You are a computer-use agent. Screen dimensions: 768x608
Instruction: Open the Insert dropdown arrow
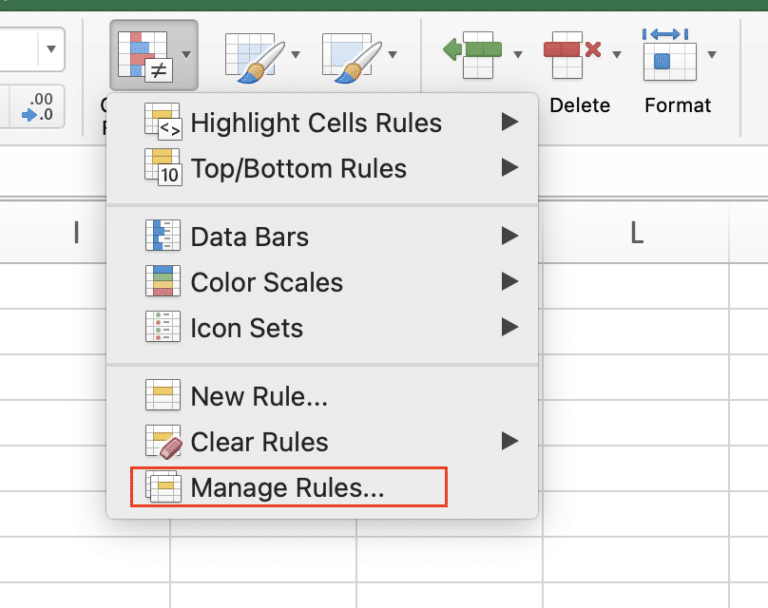tap(518, 54)
